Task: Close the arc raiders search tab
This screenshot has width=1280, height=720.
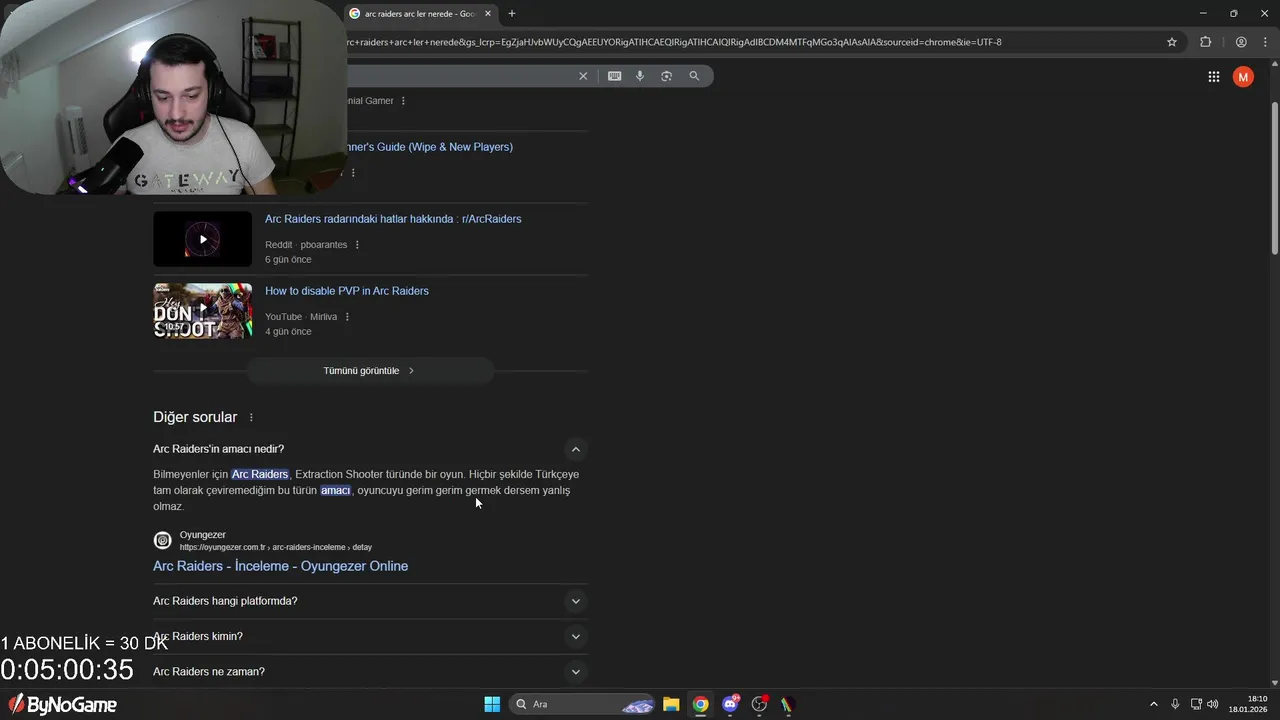Action: pyautogui.click(x=488, y=14)
